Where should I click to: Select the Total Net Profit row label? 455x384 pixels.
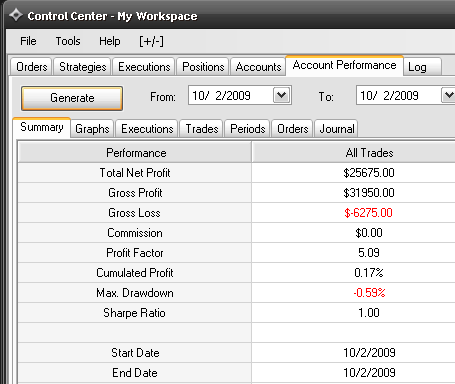[x=135, y=173]
